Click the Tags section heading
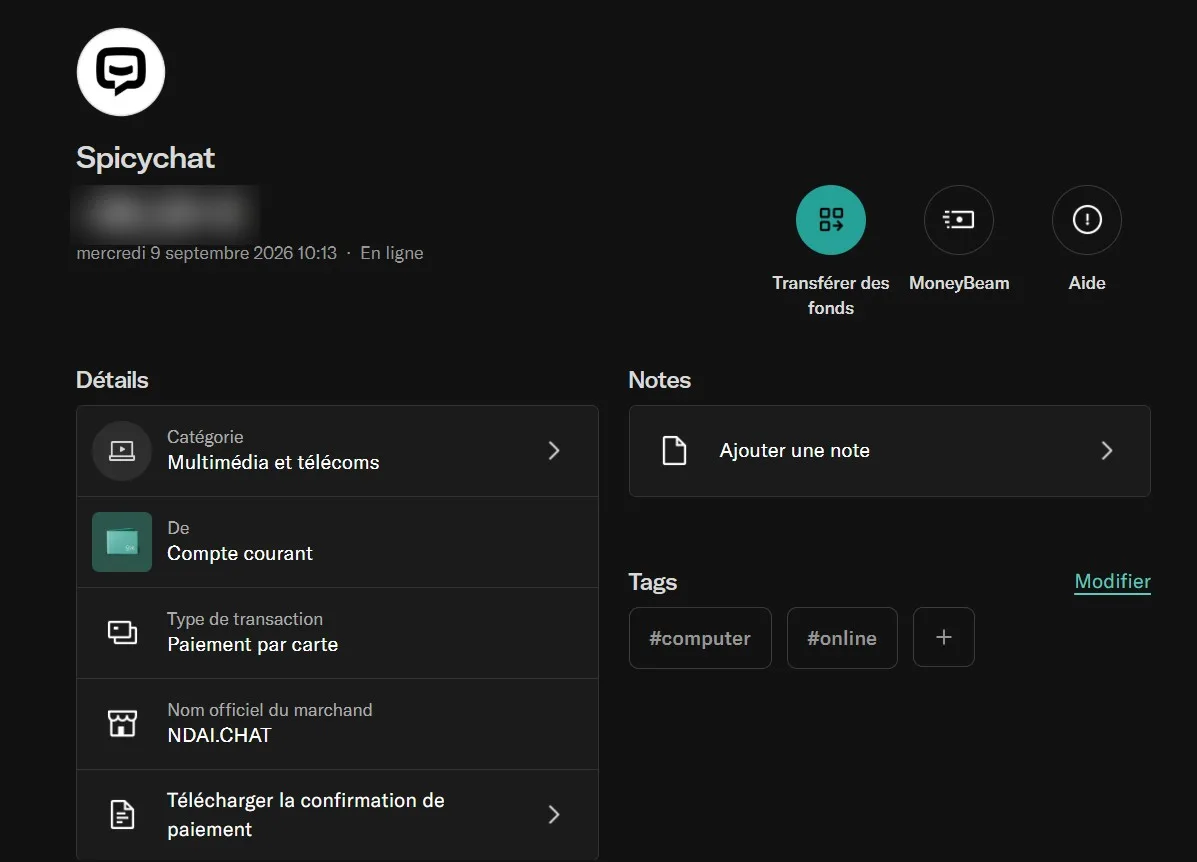 653,583
